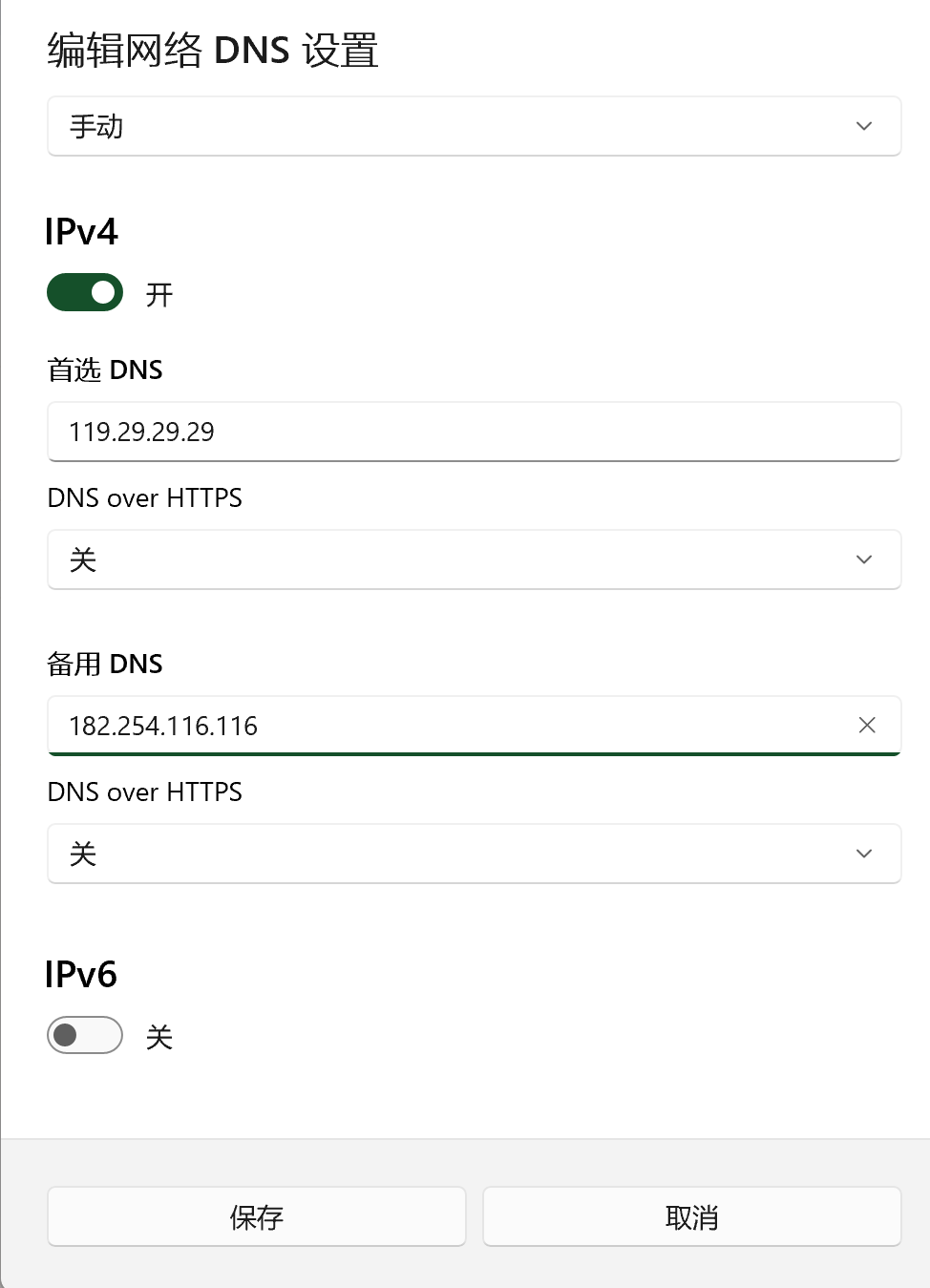Click the 首选 DNS label text
Image resolution: width=930 pixels, height=1288 pixels.
tap(105, 370)
